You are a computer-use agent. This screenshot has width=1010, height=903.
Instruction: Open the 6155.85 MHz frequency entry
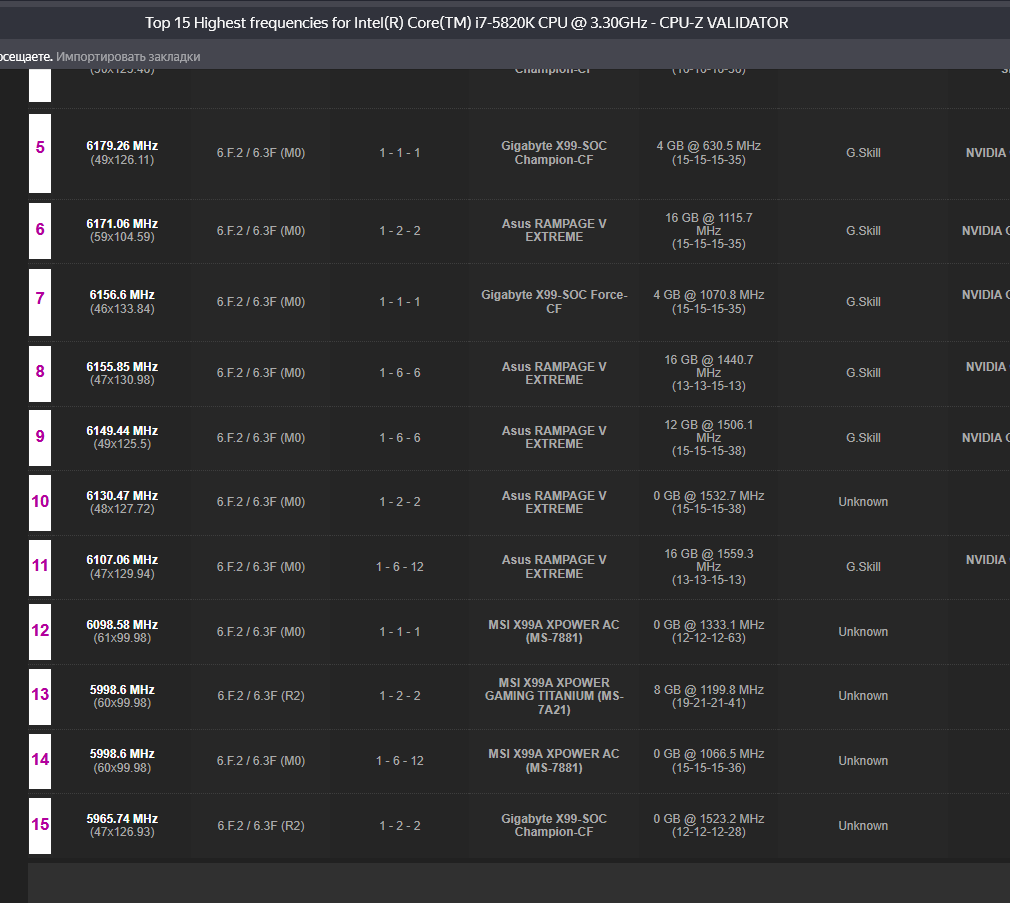[122, 366]
